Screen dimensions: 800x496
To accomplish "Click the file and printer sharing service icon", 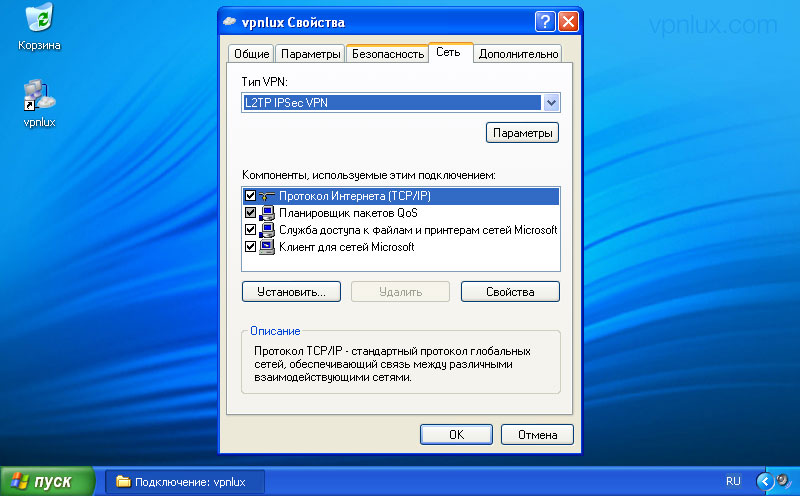I will [267, 230].
